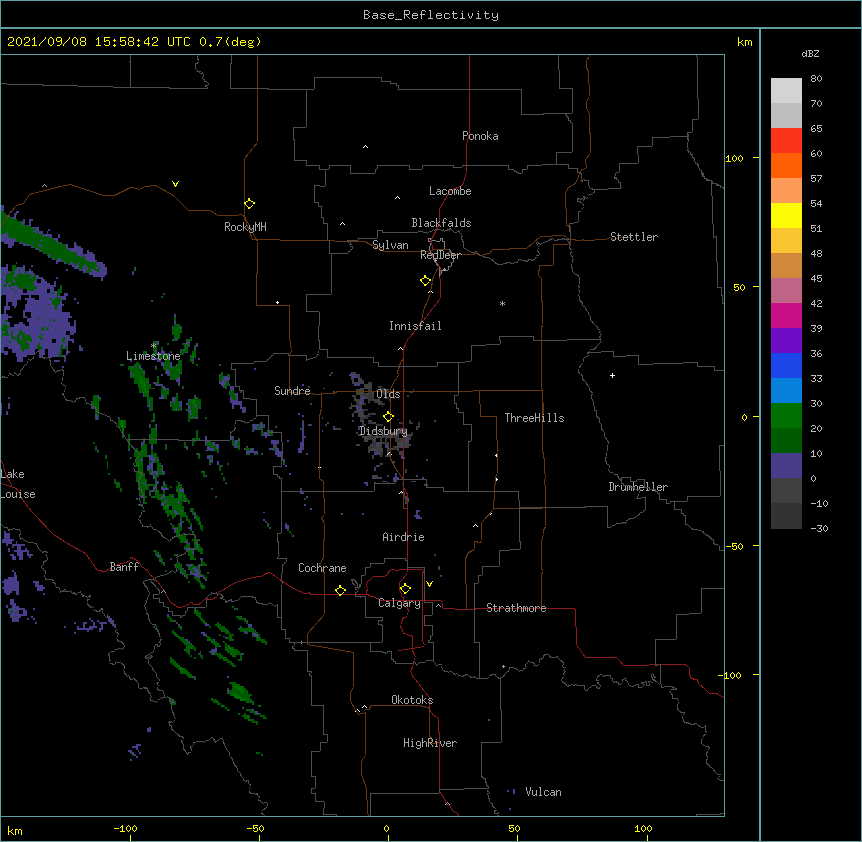Select the yellow diamond between Olds and Didsbury
The width and height of the screenshot is (862, 842).
388,417
